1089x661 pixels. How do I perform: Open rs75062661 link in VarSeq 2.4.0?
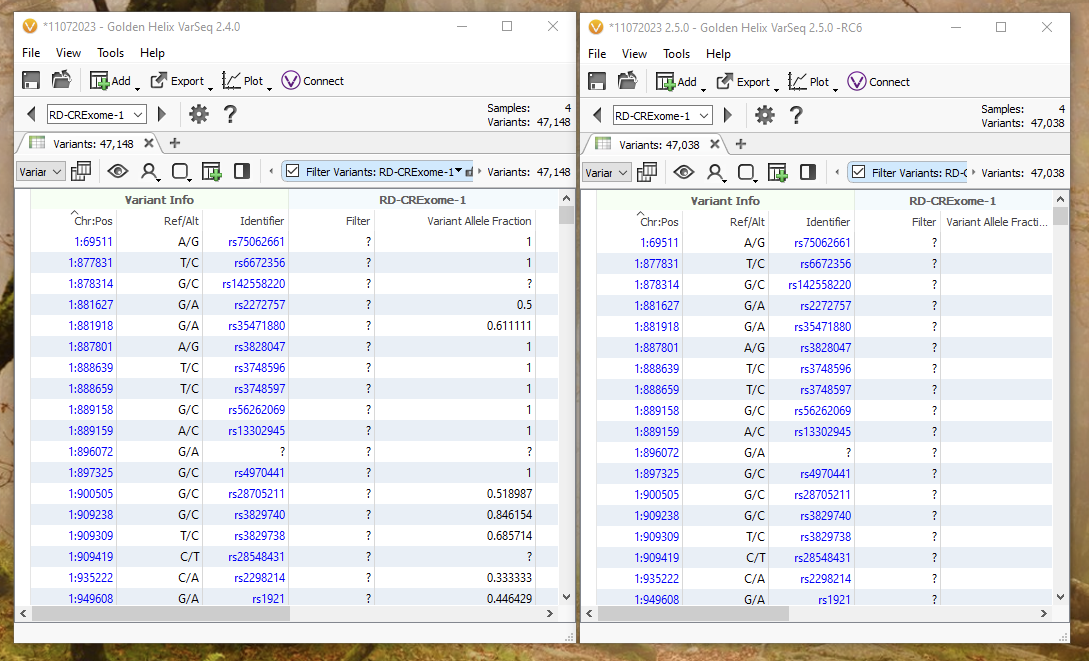pos(256,242)
